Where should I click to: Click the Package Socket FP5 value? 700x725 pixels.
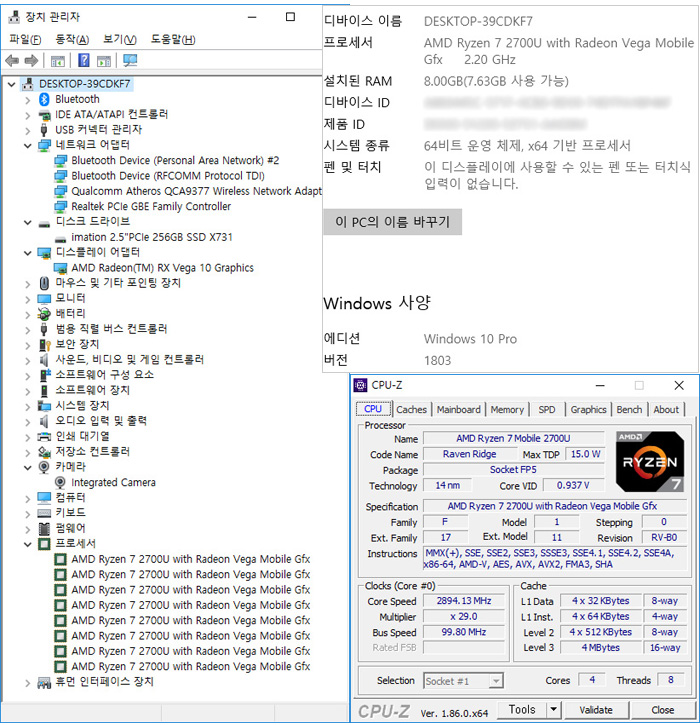pos(513,470)
